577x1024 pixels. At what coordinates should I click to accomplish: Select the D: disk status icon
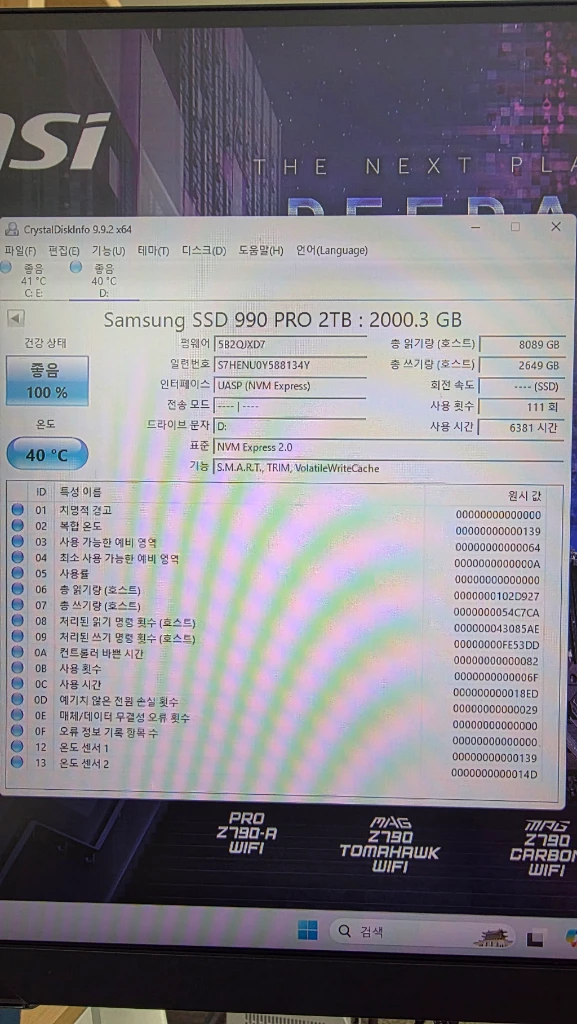pos(76,267)
